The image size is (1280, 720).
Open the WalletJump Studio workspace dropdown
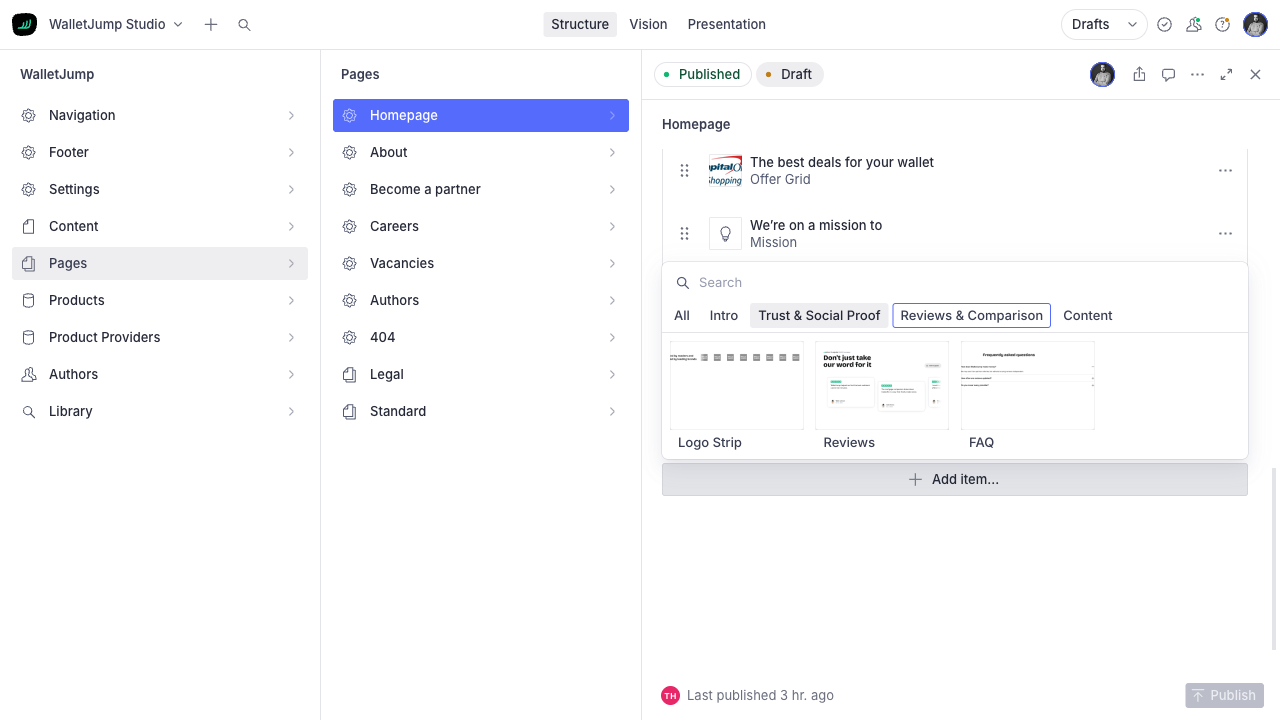pos(116,24)
